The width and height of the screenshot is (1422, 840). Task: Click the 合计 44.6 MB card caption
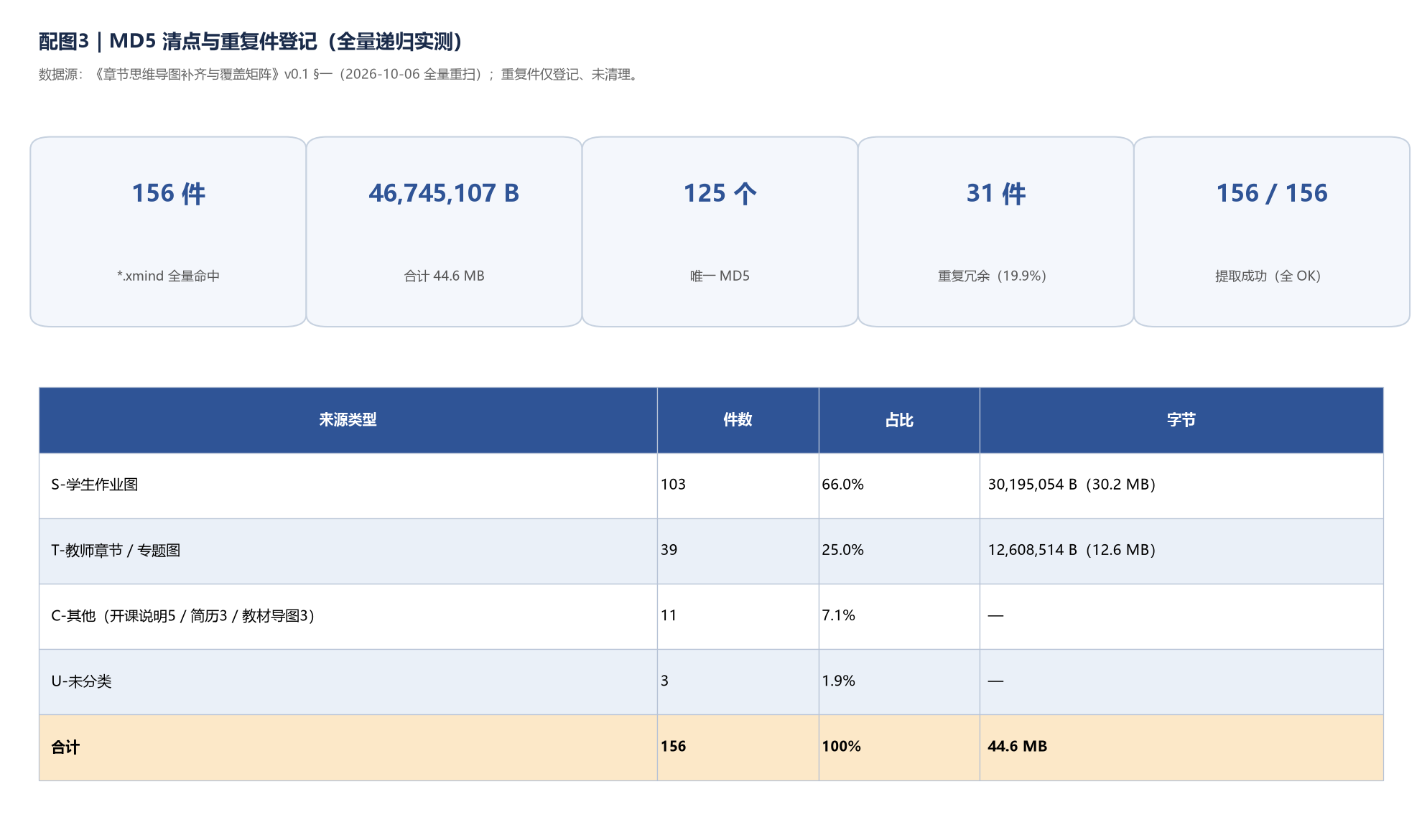click(x=444, y=276)
